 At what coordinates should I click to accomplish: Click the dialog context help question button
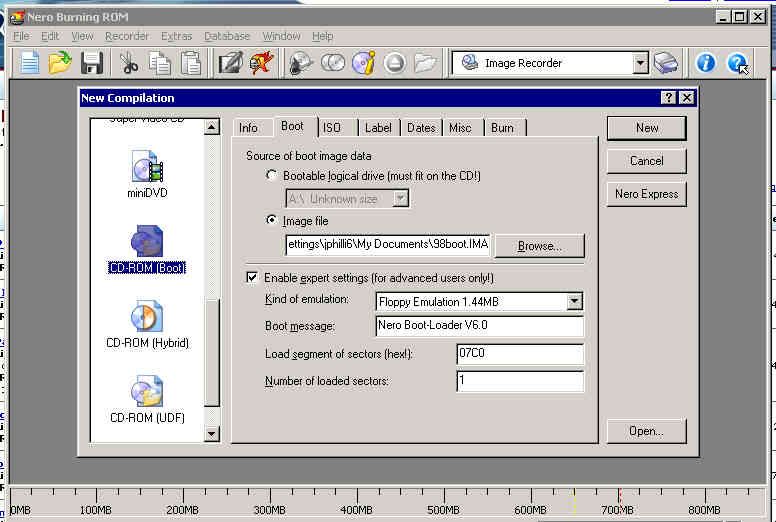[x=668, y=97]
